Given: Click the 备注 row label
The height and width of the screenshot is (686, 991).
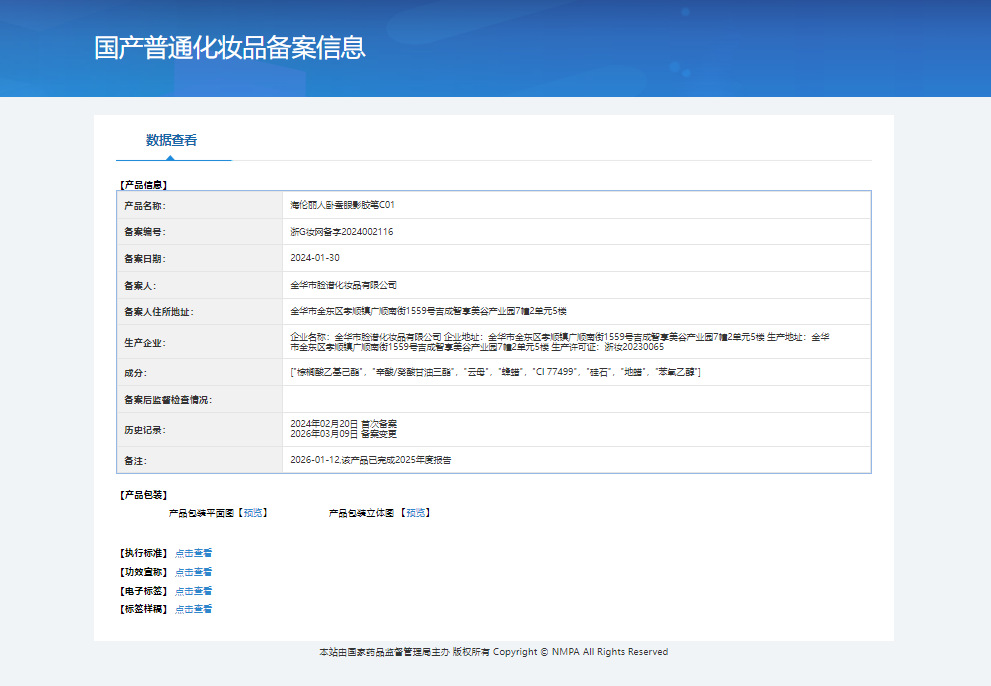Looking at the screenshot, I should pyautogui.click(x=135, y=461).
